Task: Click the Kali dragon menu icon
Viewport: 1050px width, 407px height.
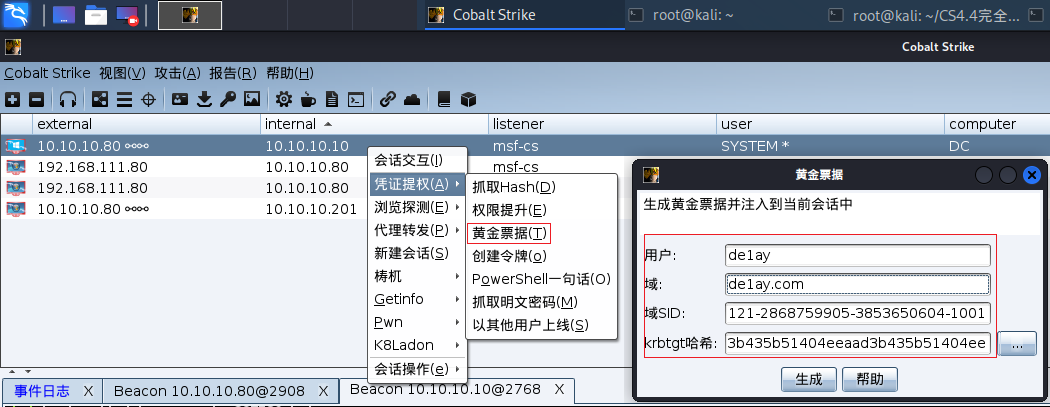Action: click(15, 15)
